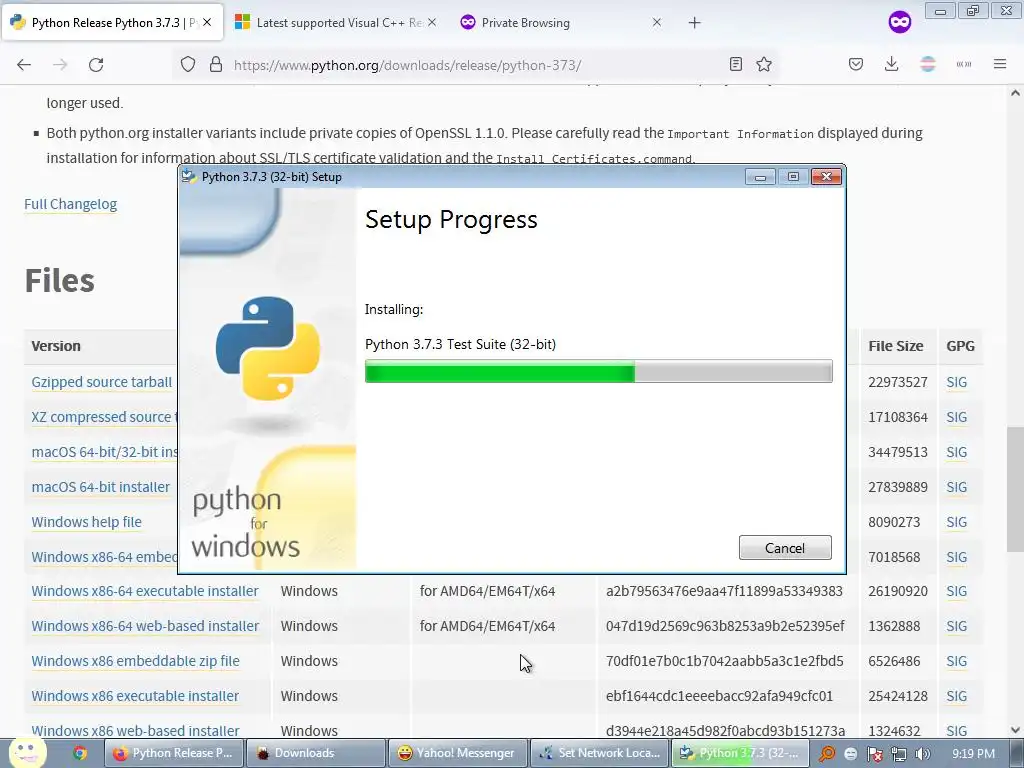Open SIG for Windows x86 embeddable zip
The image size is (1024, 768).
956,661
